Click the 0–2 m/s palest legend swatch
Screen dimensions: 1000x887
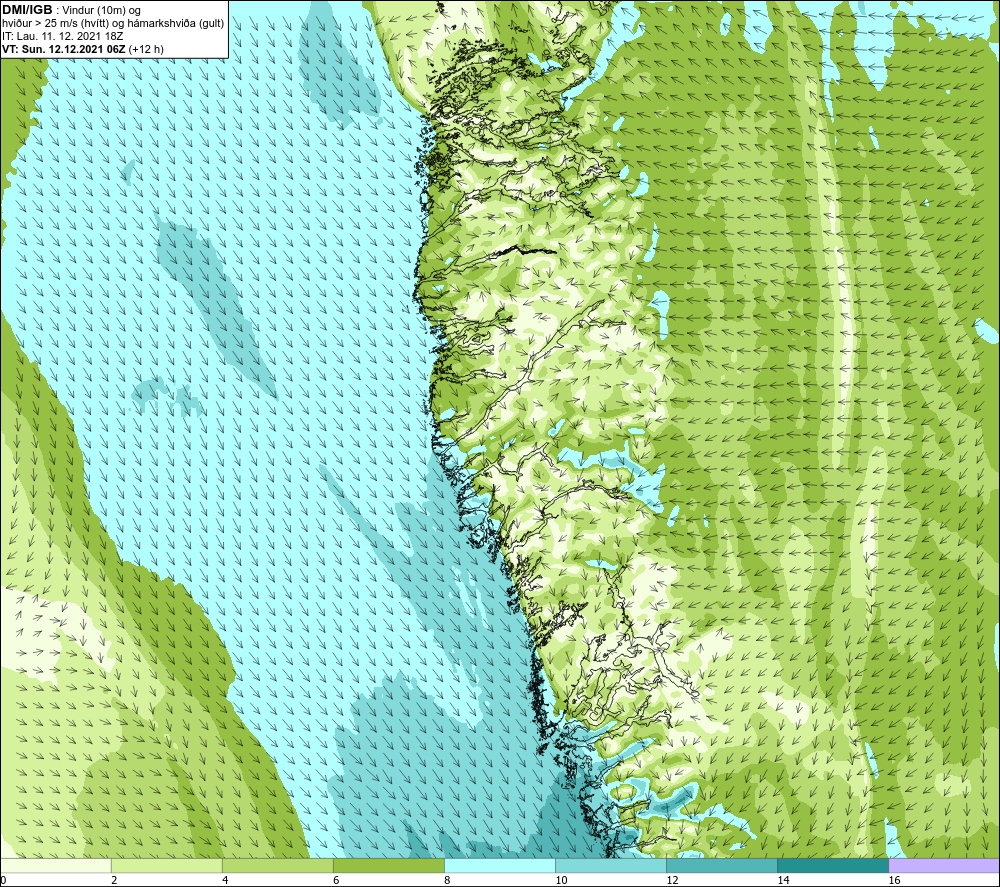(56, 865)
